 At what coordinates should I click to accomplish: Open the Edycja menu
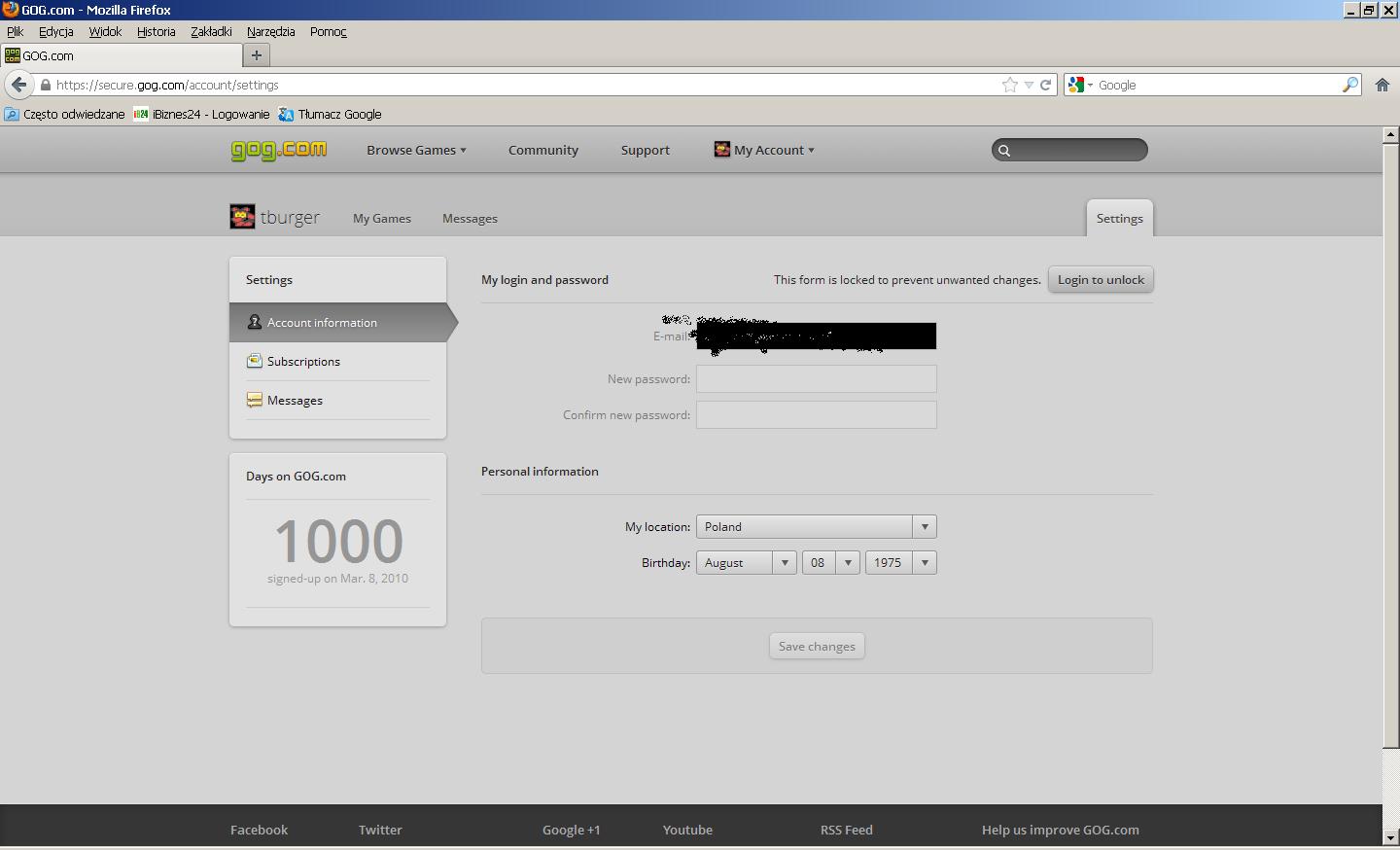point(56,31)
